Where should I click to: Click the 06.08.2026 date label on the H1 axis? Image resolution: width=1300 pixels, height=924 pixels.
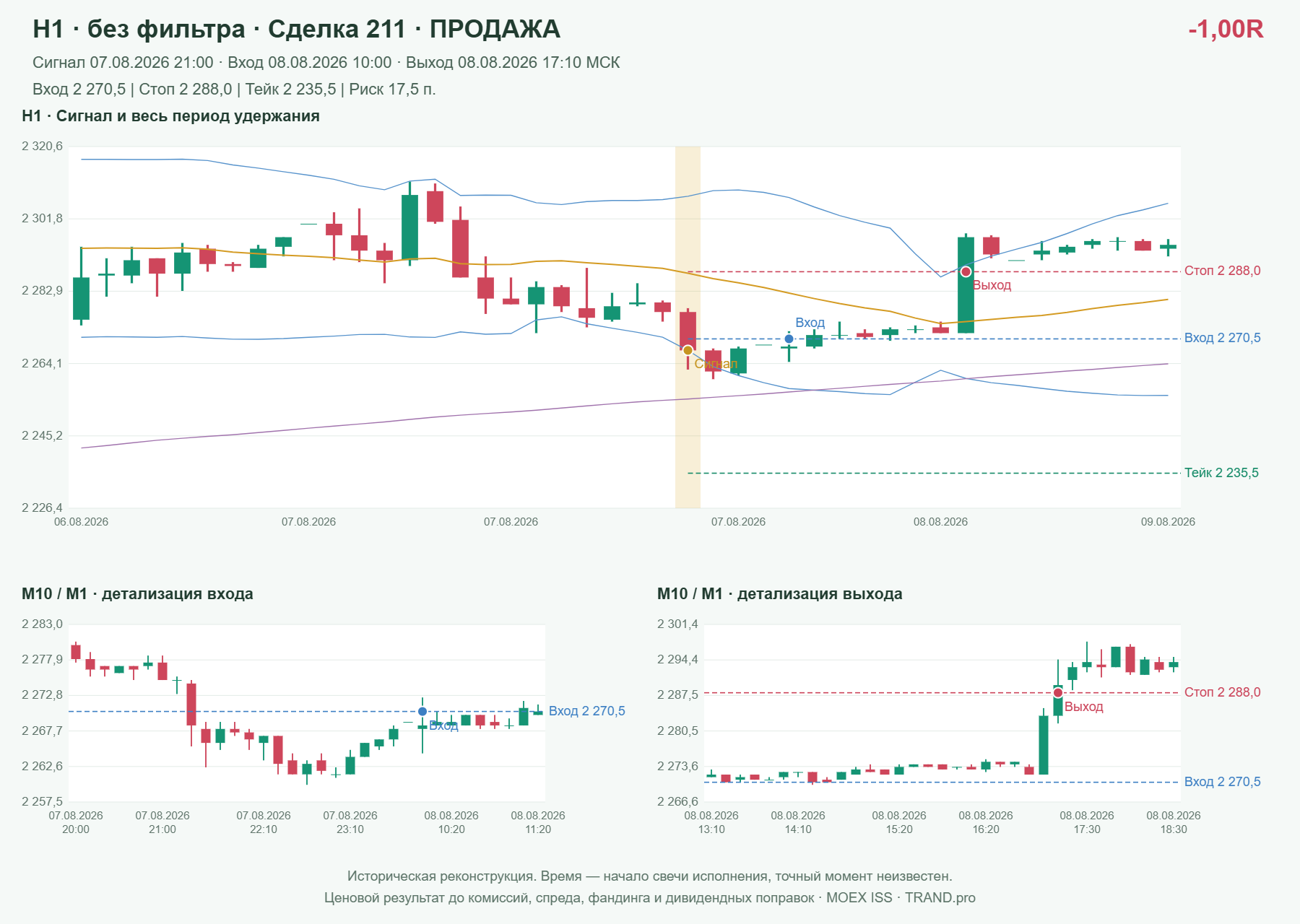tap(81, 522)
